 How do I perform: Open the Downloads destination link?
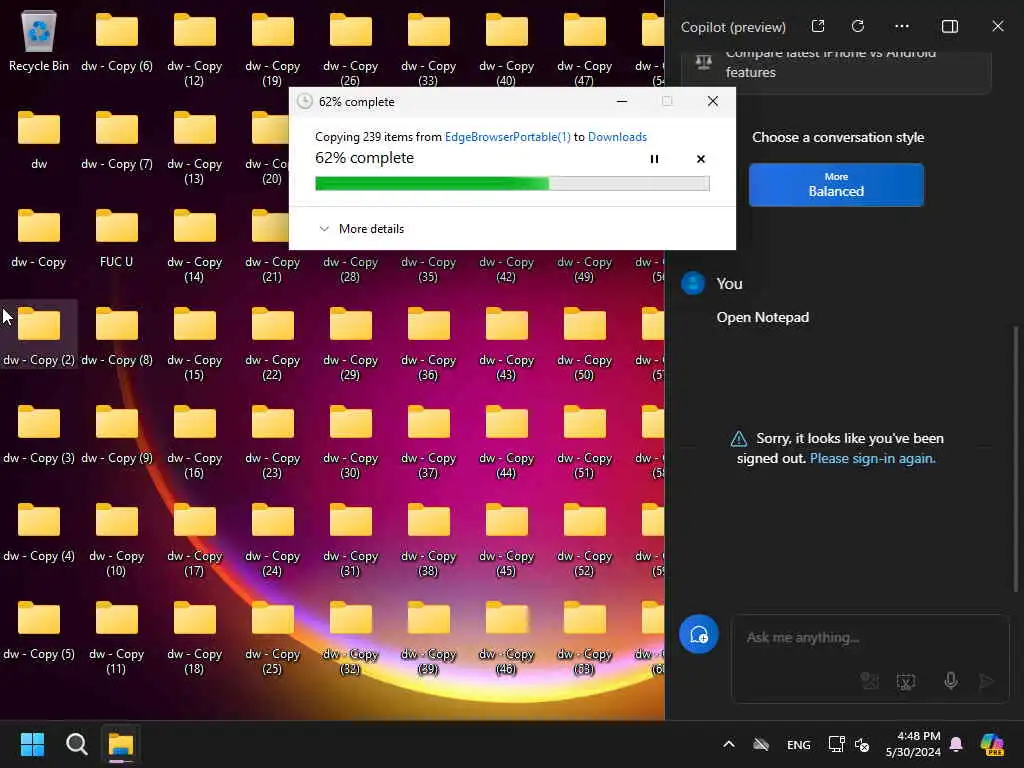coord(617,136)
